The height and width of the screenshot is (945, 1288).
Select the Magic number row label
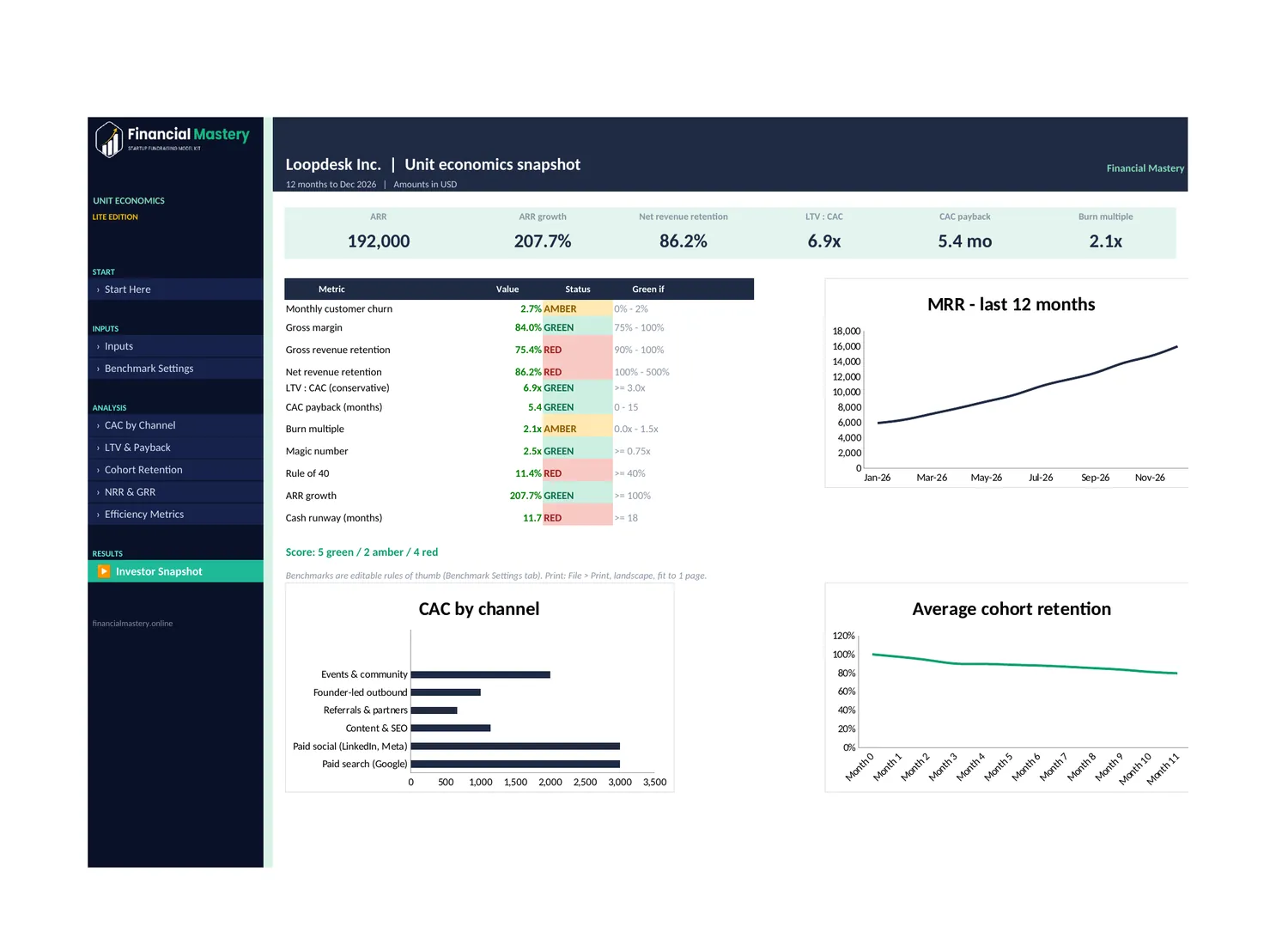pyautogui.click(x=317, y=452)
